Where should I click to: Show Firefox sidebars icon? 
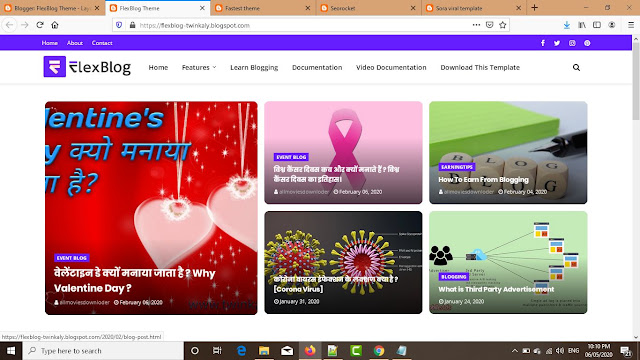[597, 25]
